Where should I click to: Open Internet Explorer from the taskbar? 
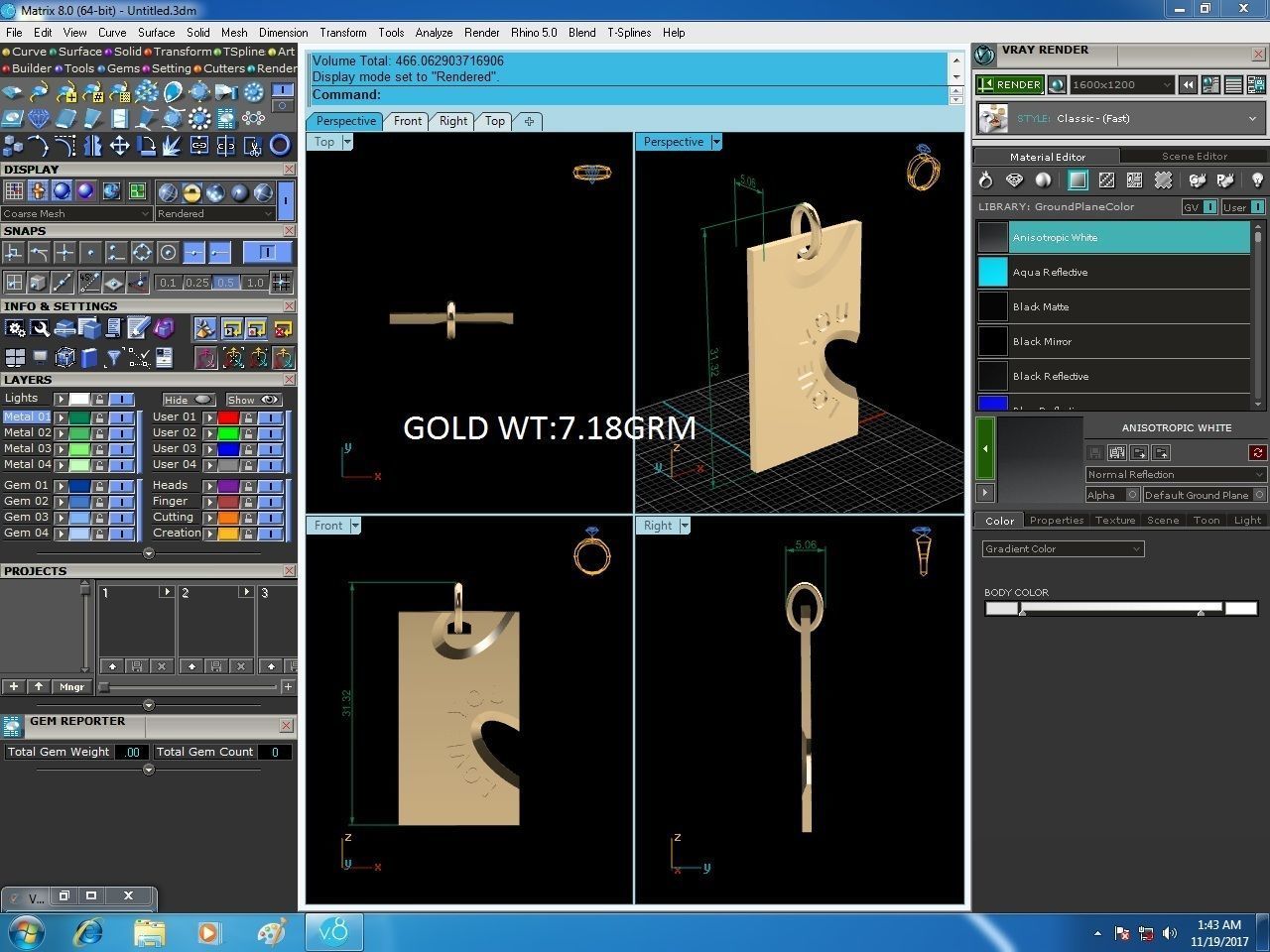89,932
